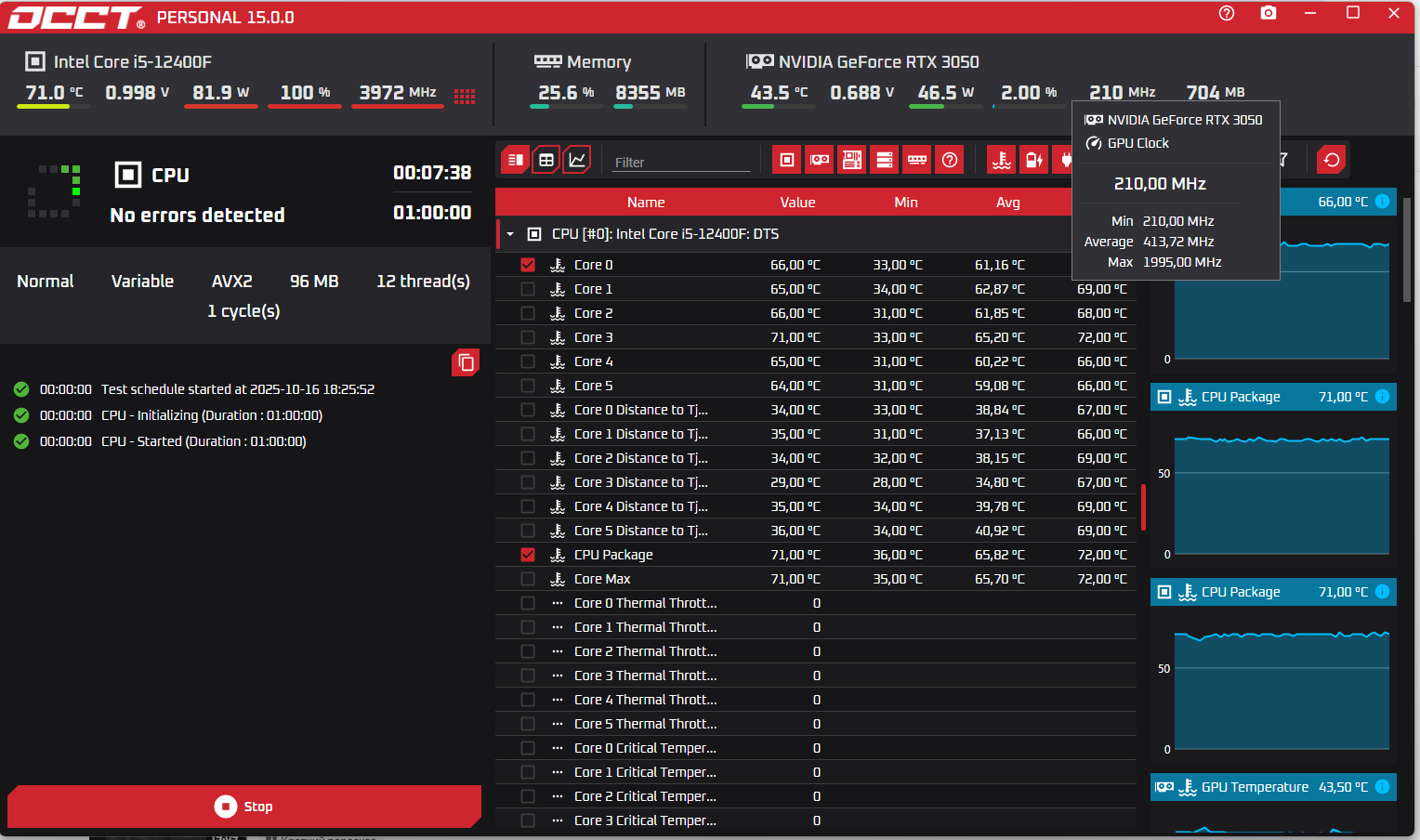The image size is (1420, 840).
Task: Enable the Core 3 checkbox
Action: coord(528,337)
